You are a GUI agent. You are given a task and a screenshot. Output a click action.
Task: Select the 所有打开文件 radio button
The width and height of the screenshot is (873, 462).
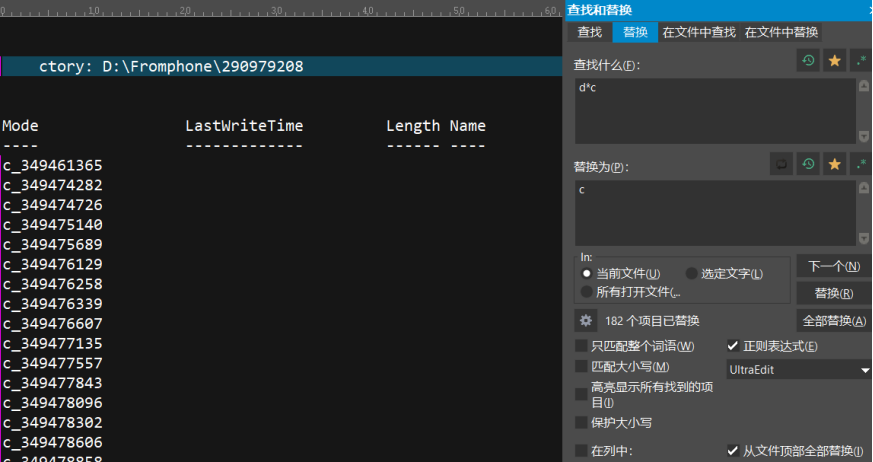coord(586,292)
